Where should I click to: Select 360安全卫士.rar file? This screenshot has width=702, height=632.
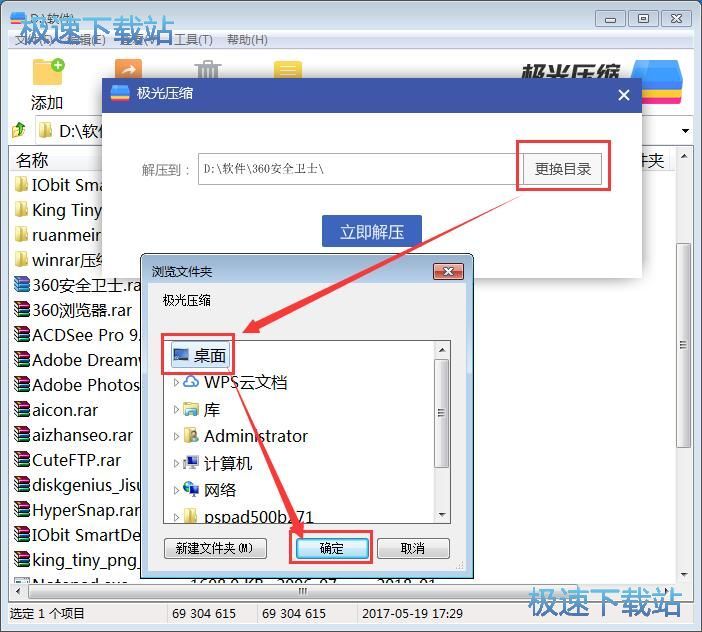(x=77, y=285)
